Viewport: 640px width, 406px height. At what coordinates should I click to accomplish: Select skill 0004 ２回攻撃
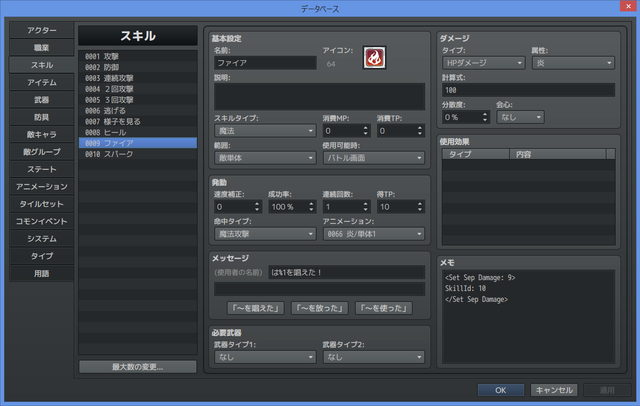click(x=138, y=89)
